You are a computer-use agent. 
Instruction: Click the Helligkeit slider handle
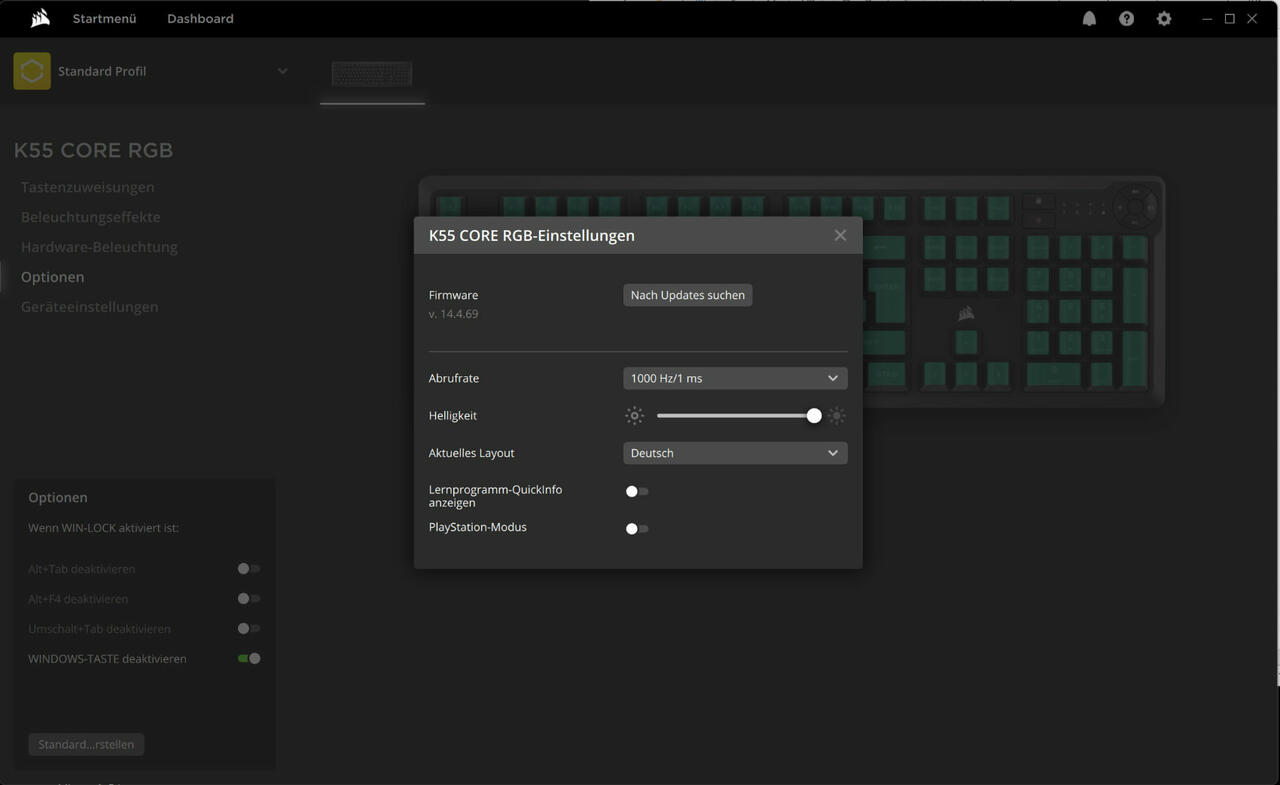click(814, 415)
